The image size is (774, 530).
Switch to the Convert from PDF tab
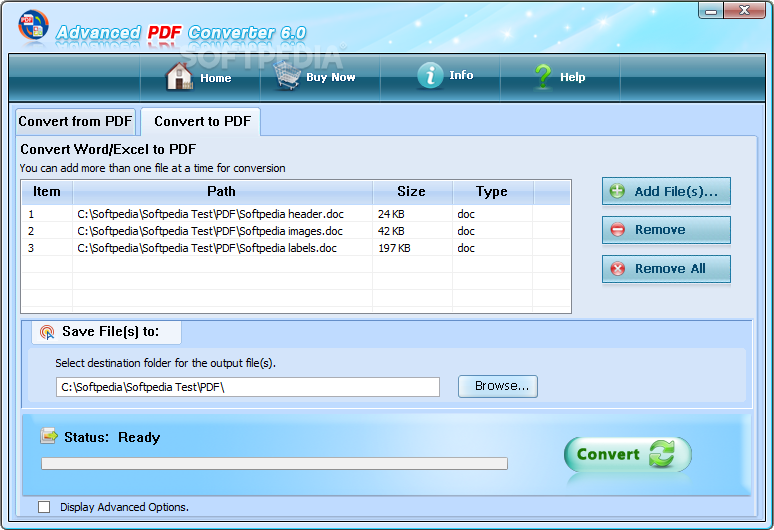coord(75,121)
